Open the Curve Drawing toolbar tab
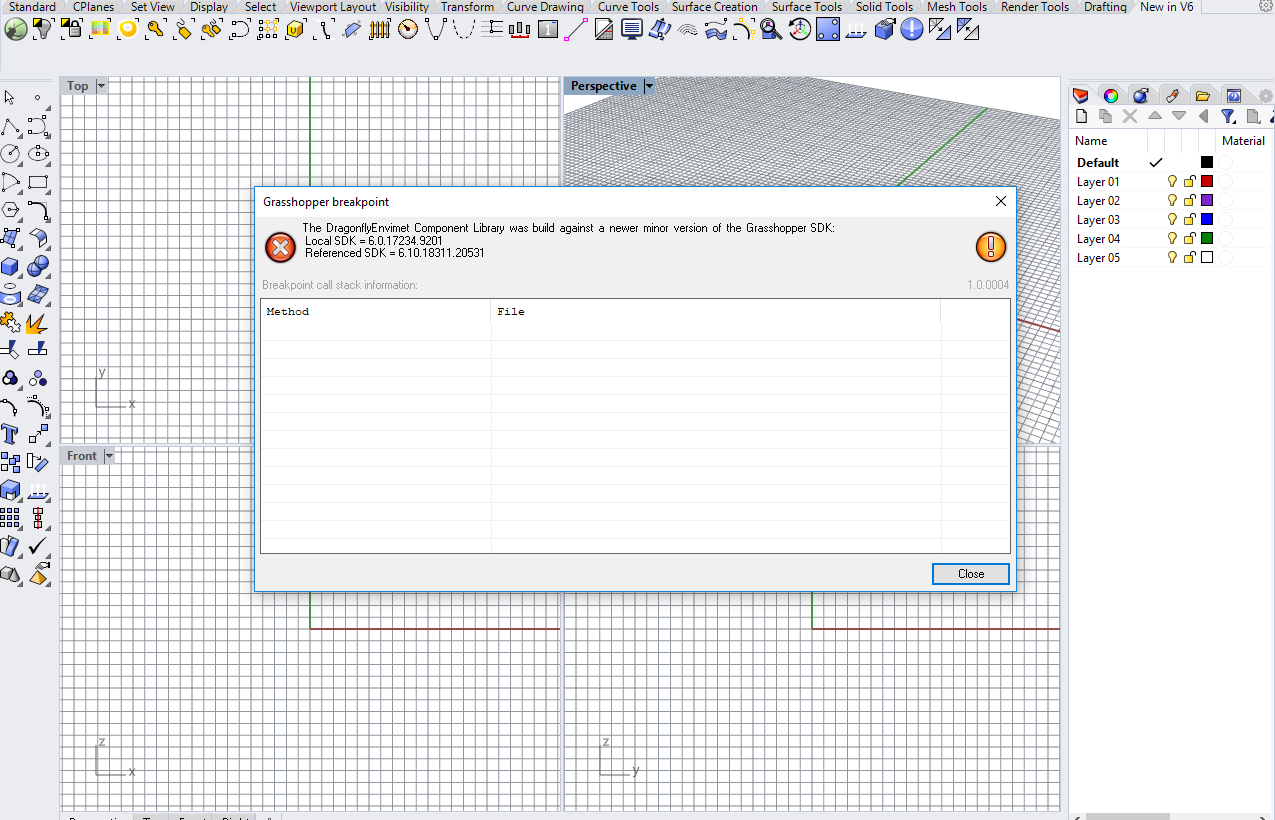Image resolution: width=1275 pixels, height=820 pixels. click(x=545, y=7)
